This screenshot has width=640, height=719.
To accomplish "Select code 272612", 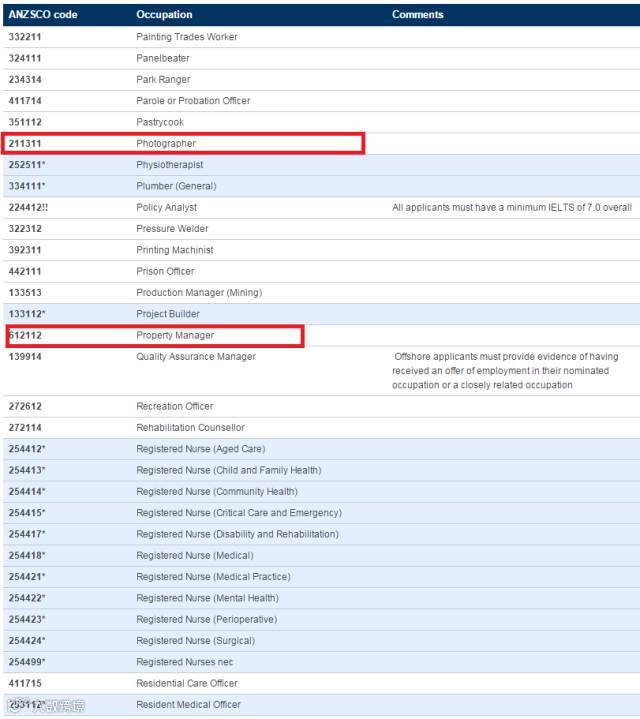I will pyautogui.click(x=25, y=406).
